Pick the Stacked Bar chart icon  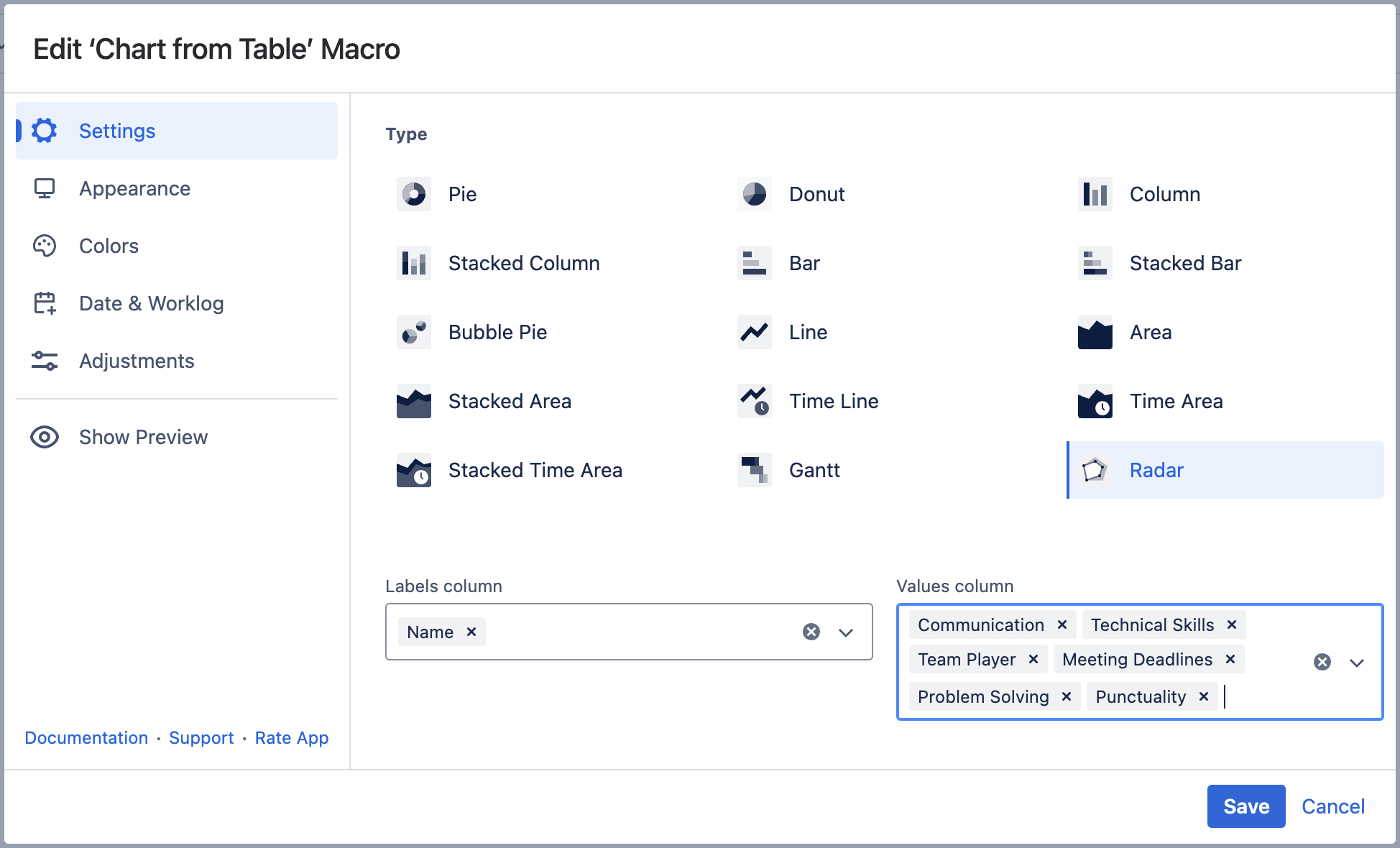tap(1095, 263)
